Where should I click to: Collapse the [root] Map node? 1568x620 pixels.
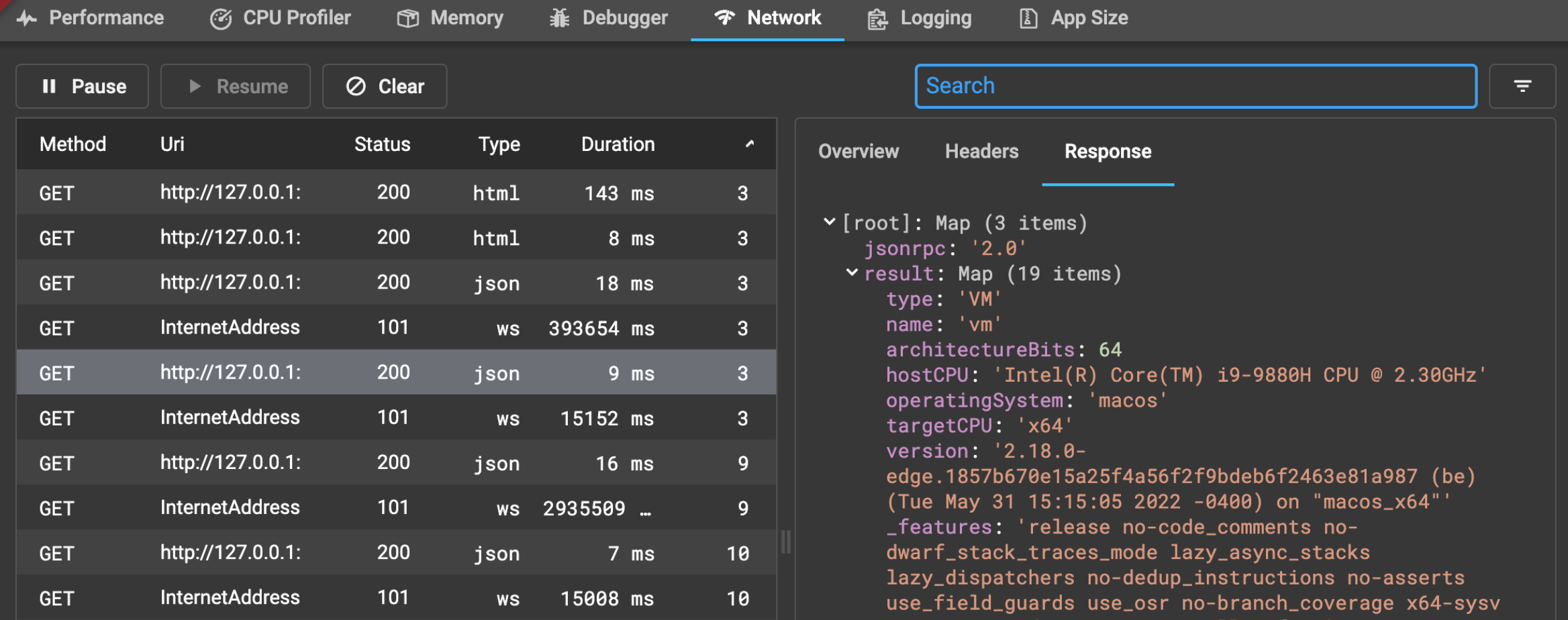[830, 221]
